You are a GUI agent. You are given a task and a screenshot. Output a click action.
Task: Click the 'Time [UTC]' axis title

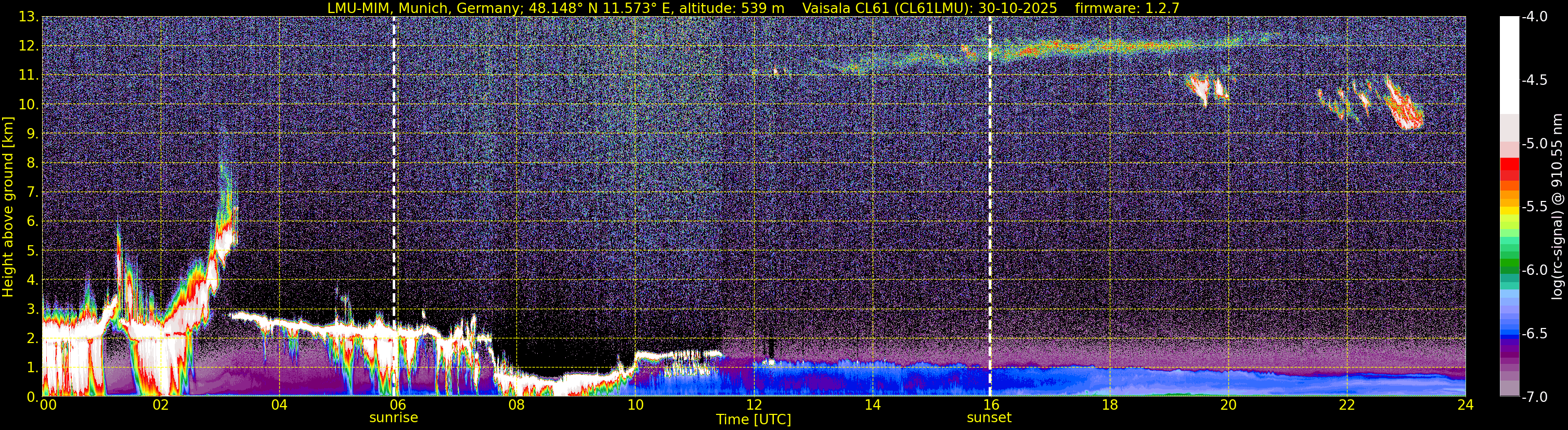pos(754,420)
